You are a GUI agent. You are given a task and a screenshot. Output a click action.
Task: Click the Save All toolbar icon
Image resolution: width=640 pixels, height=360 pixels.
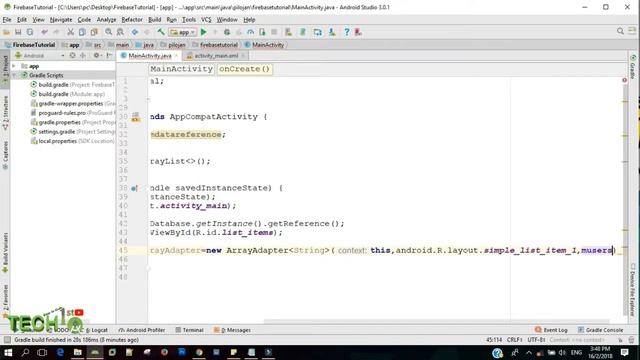tap(18, 32)
